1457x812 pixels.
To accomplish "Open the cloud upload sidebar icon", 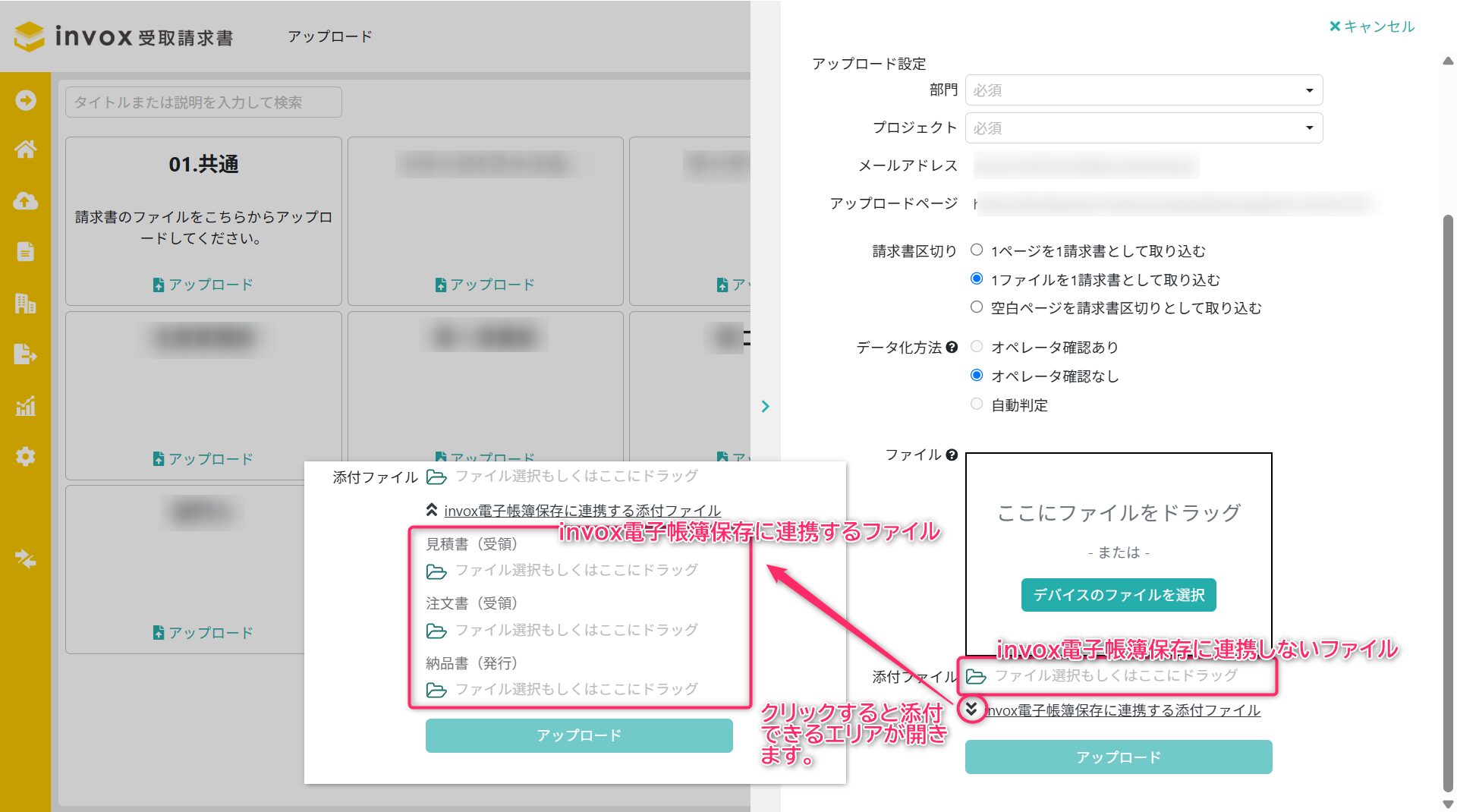I will click(x=25, y=201).
